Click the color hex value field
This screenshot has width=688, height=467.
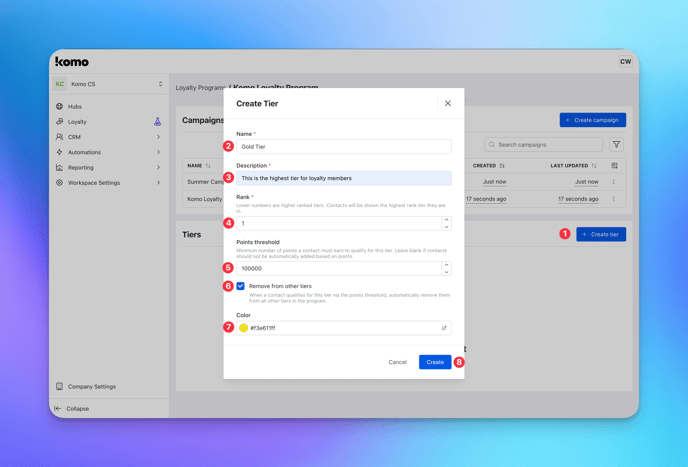[x=344, y=328]
